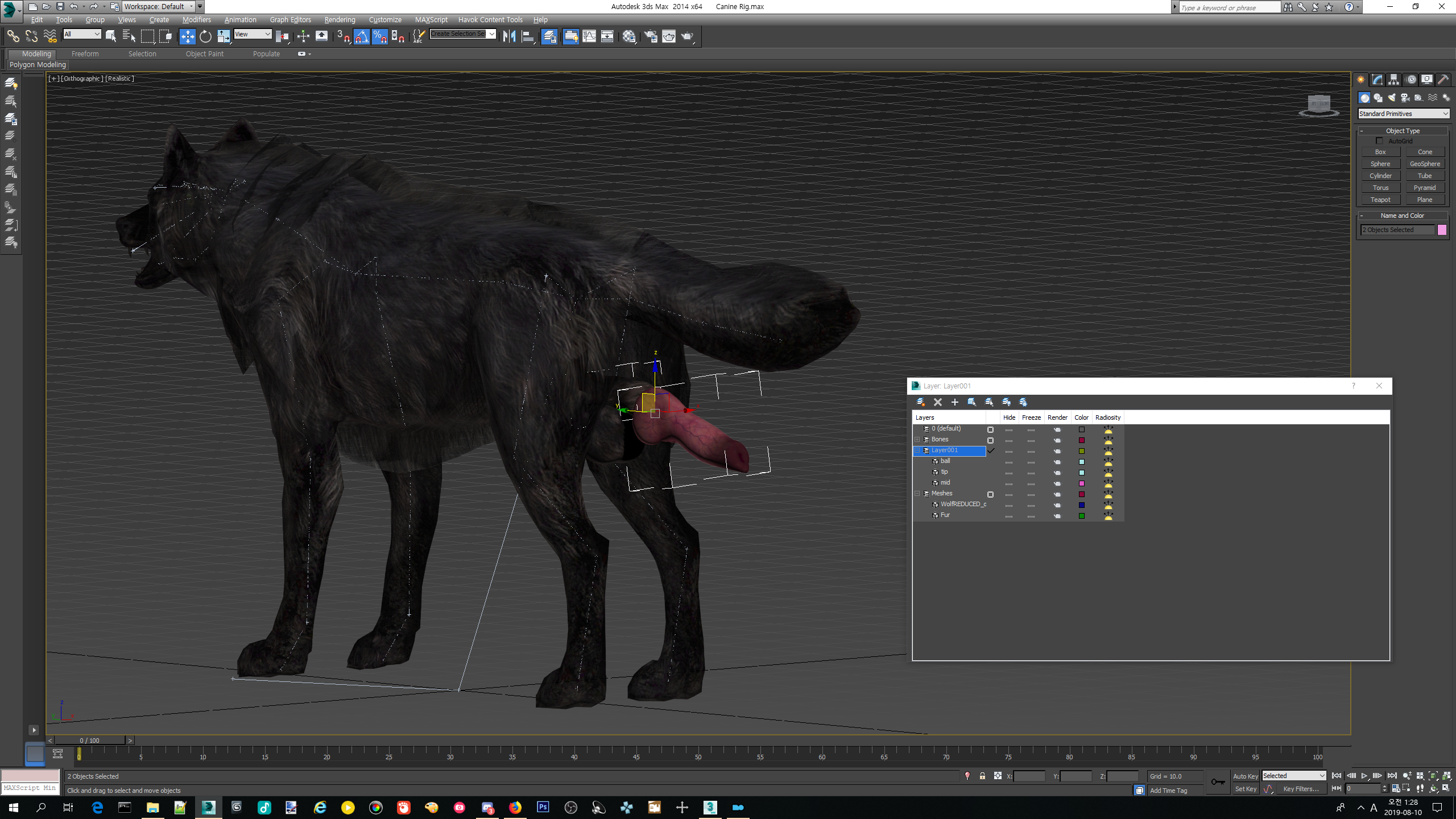
Task: Enable the AutoGrid checkbox
Action: (1379, 141)
